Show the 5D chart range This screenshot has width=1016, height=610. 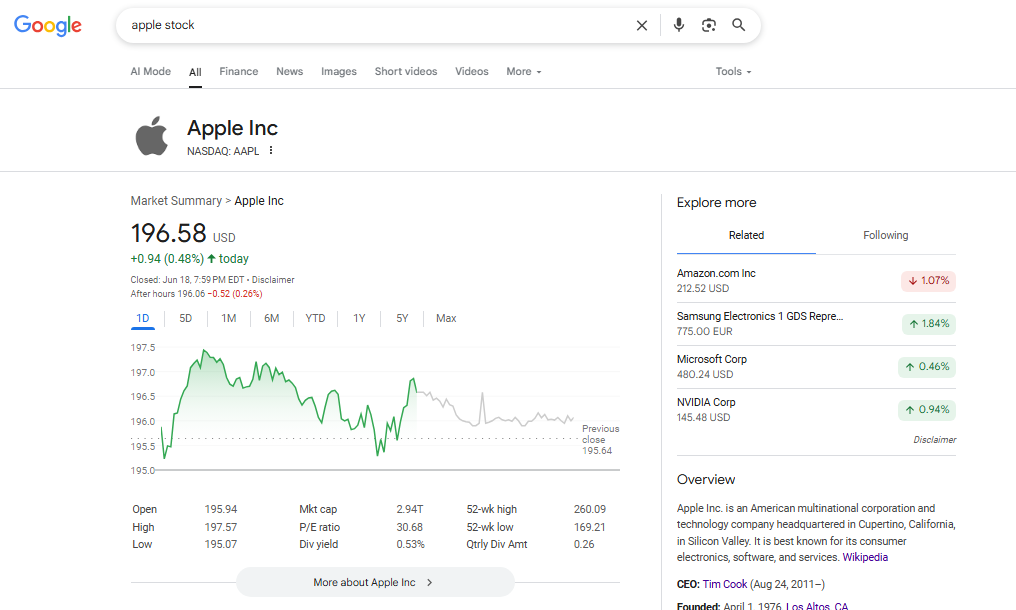pyautogui.click(x=185, y=318)
